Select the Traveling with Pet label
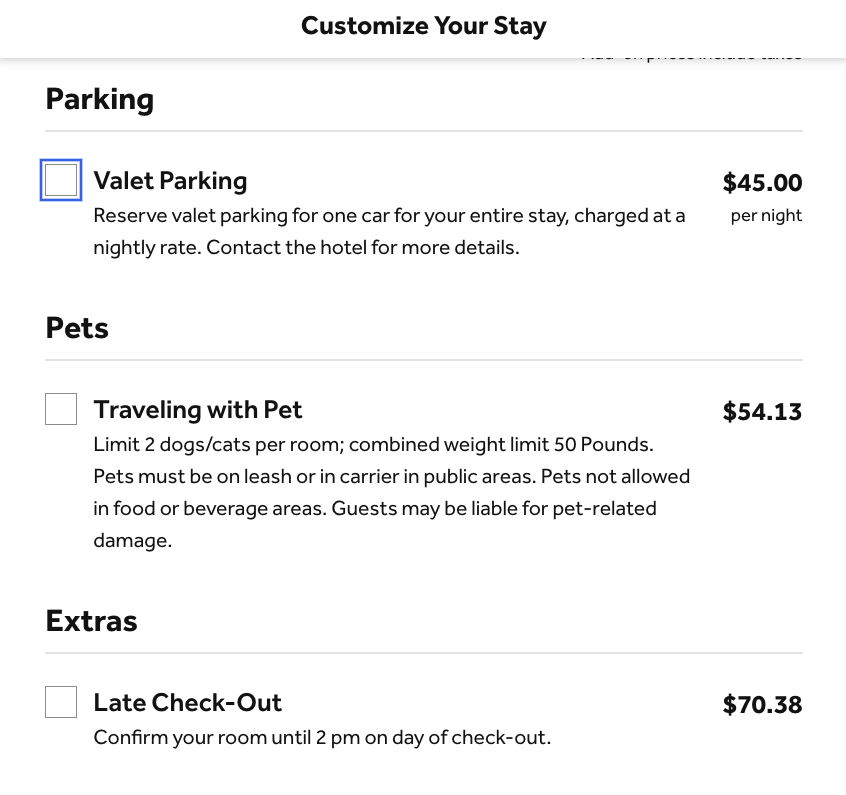 197,409
